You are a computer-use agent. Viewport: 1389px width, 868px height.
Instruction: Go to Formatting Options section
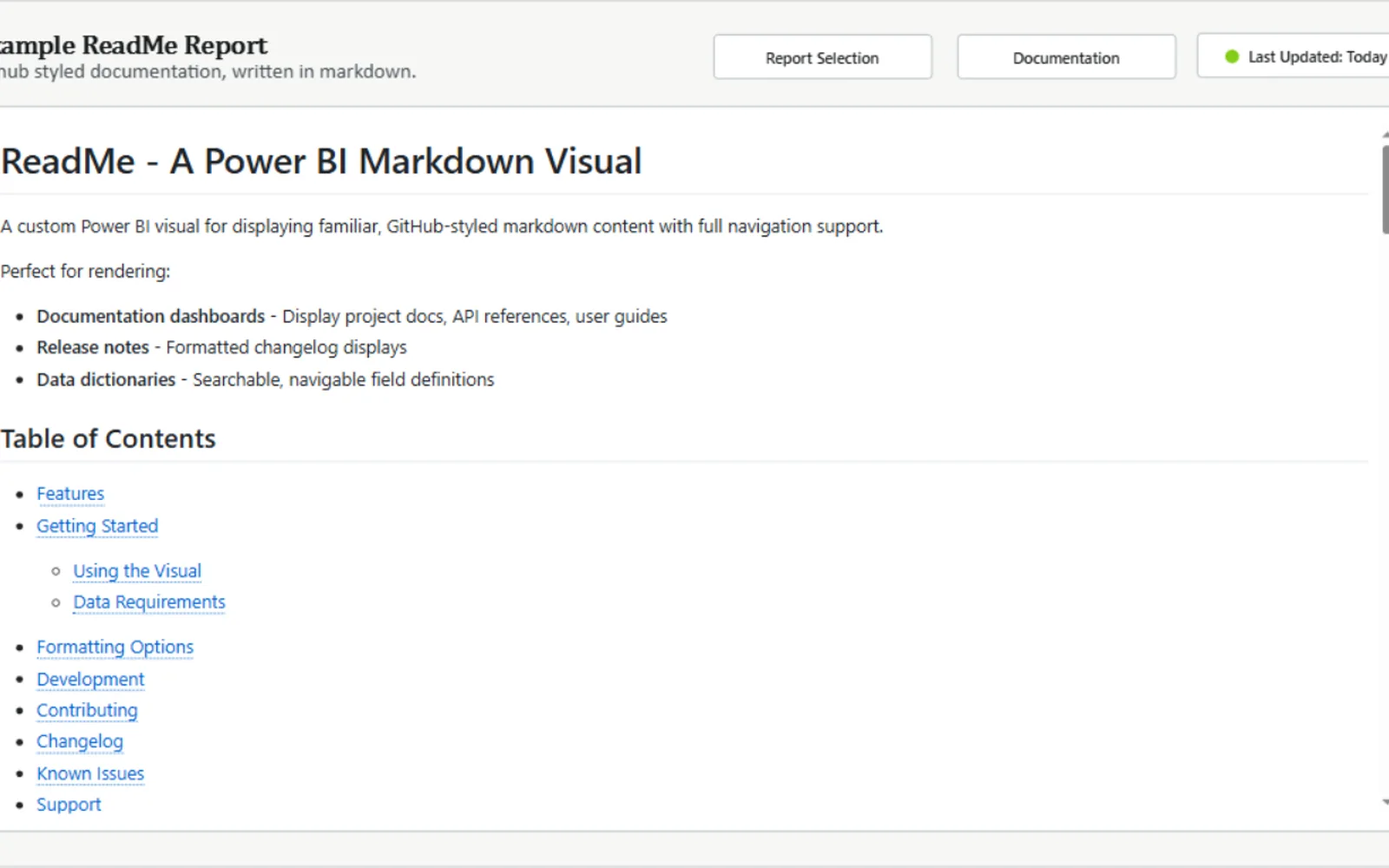click(x=115, y=648)
